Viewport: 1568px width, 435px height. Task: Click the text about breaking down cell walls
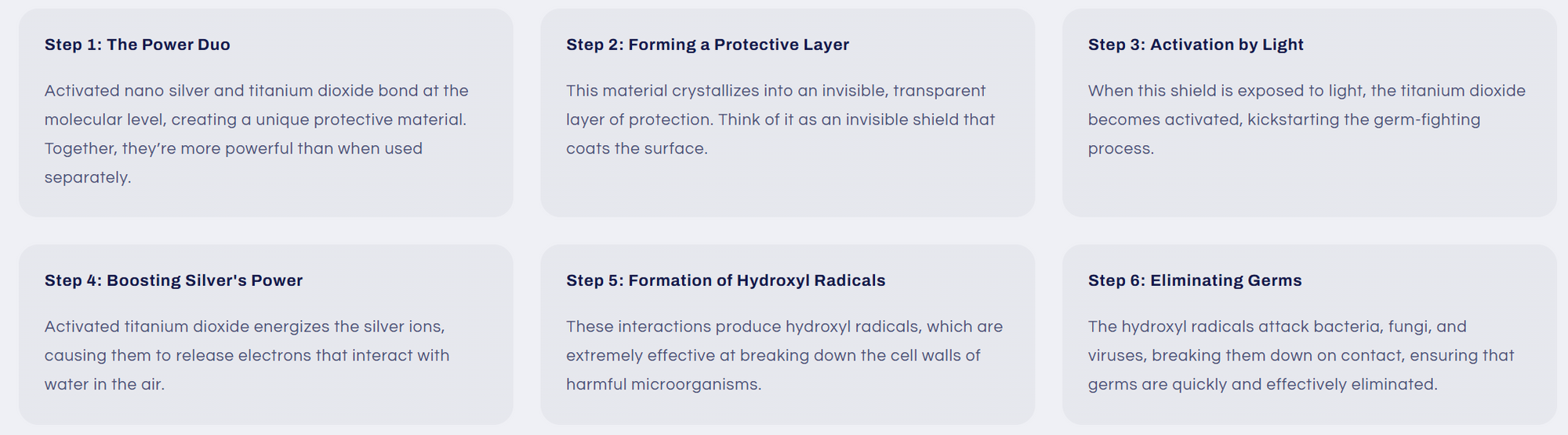[773, 356]
